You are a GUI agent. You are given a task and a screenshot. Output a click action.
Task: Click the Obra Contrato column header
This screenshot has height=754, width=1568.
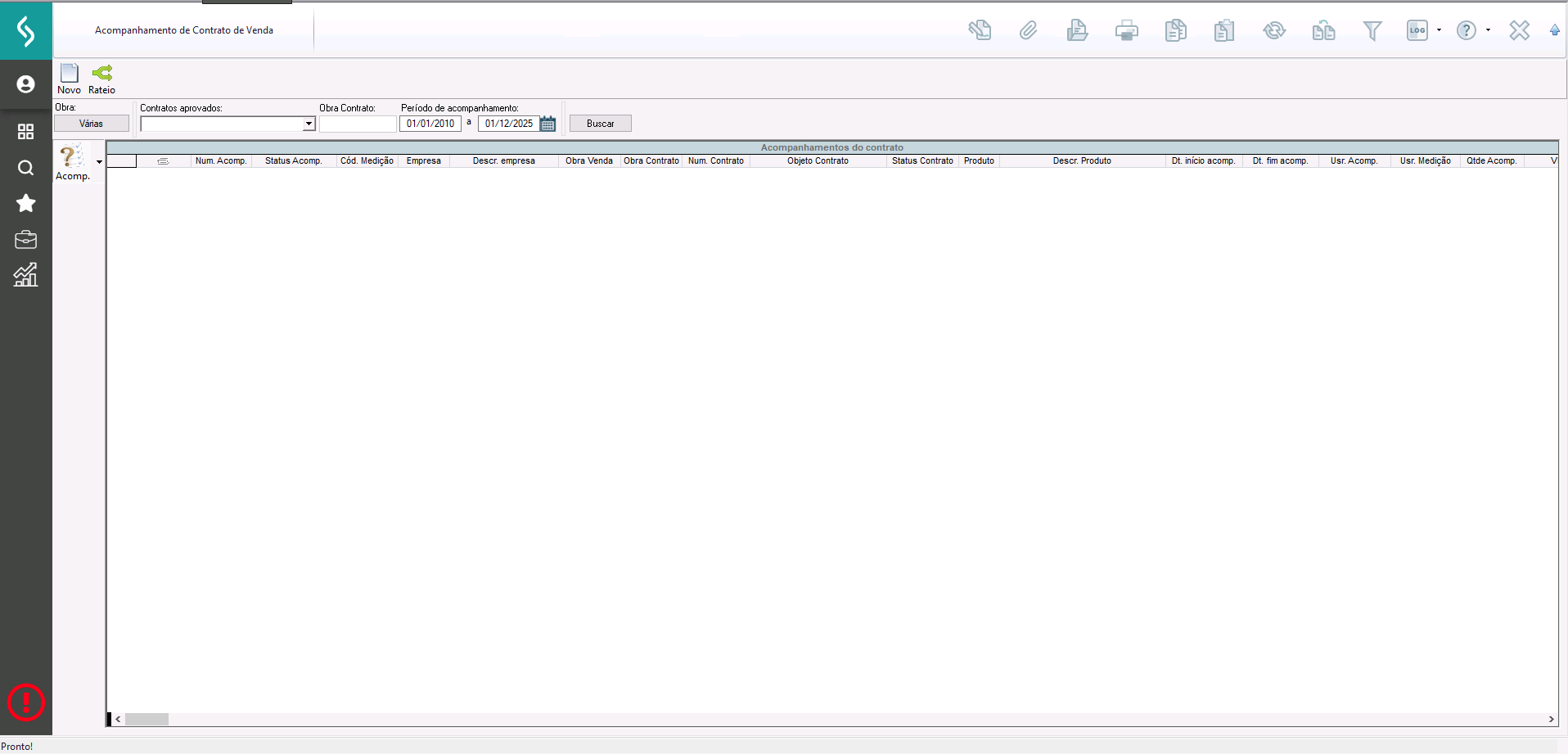[651, 161]
